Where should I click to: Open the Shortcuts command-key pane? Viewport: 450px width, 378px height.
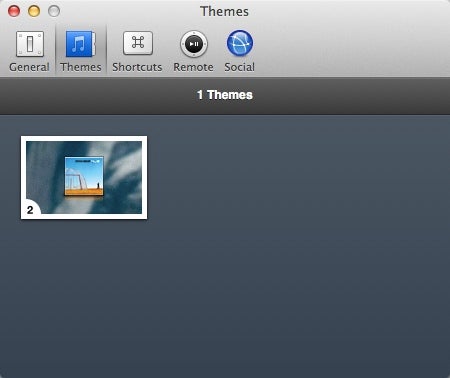tap(137, 51)
